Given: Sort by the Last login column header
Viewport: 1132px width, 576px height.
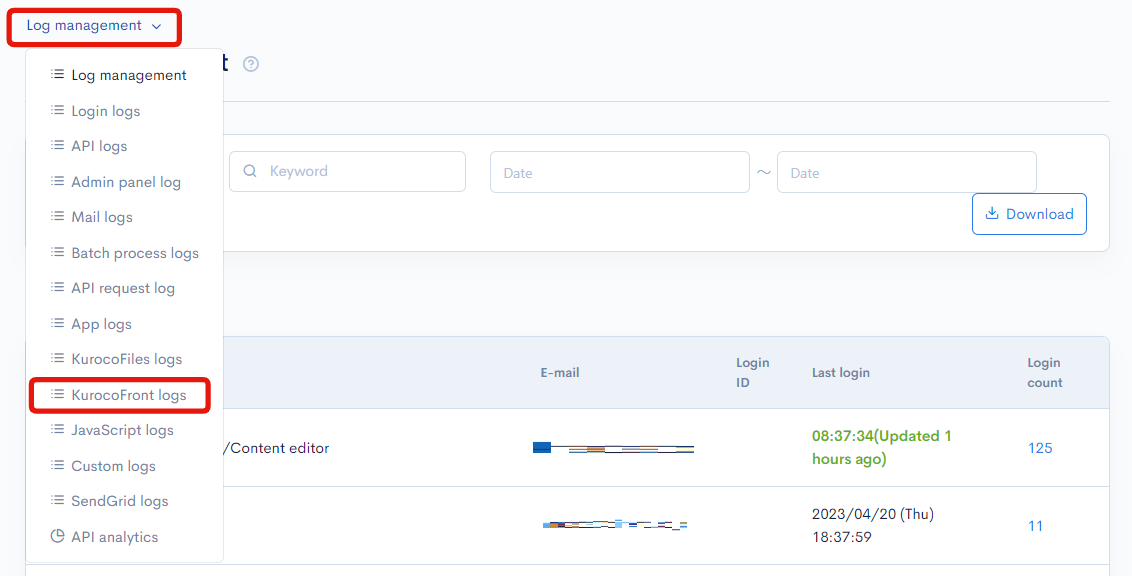Looking at the screenshot, I should (841, 372).
